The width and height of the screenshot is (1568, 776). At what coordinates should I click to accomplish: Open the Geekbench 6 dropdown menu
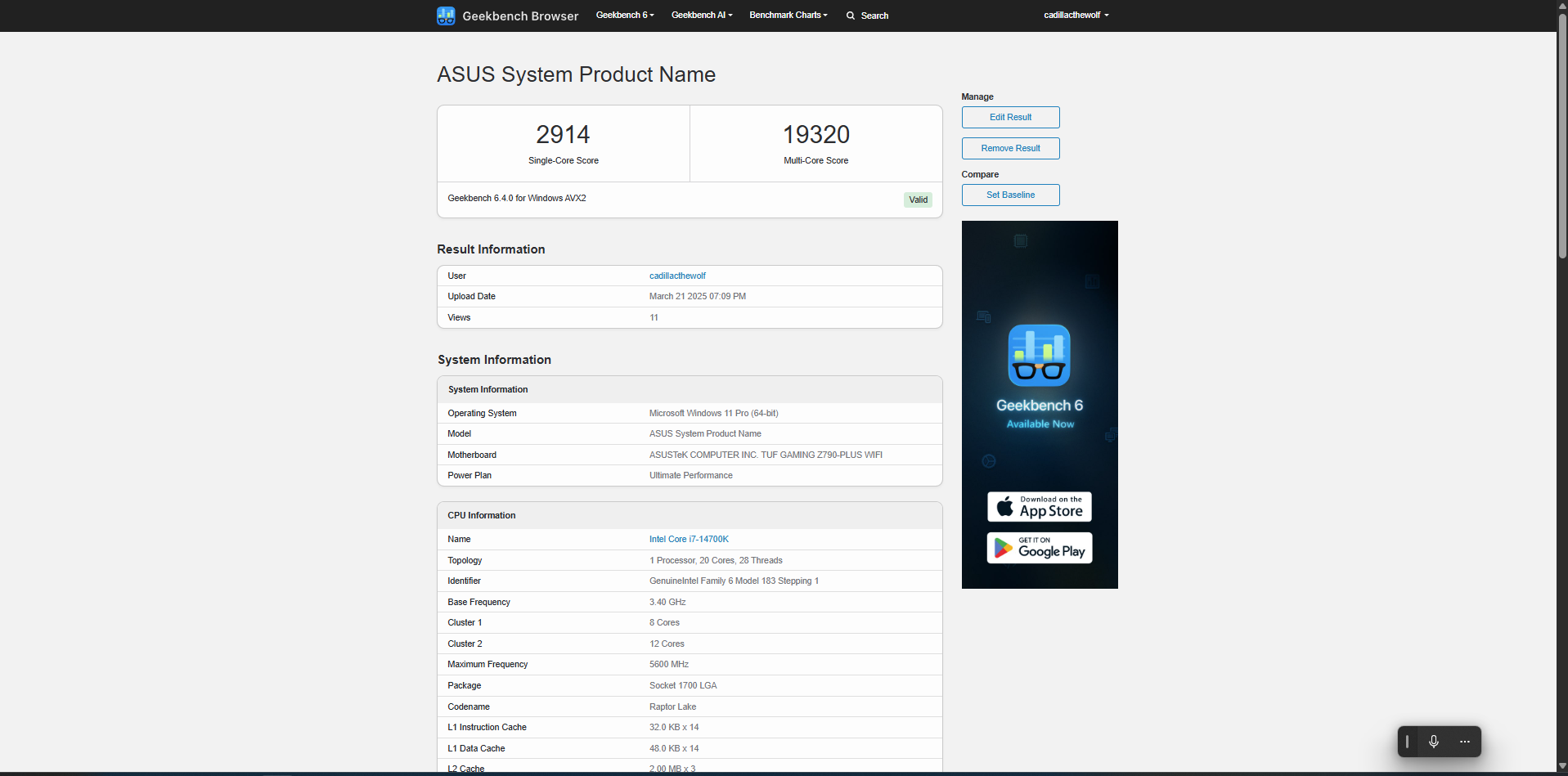(625, 16)
